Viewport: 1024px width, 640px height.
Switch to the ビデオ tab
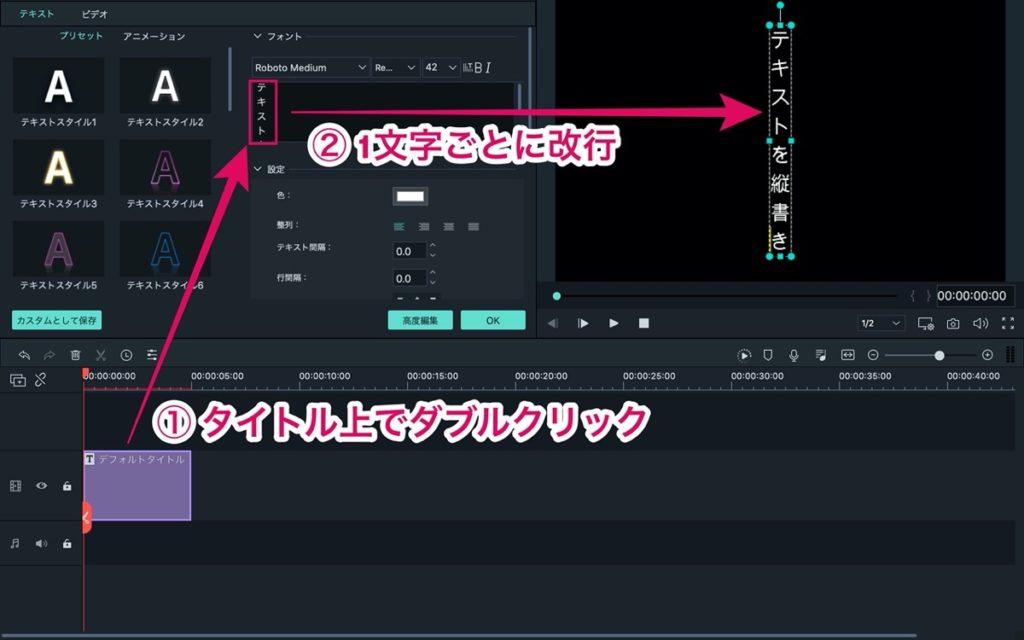click(x=94, y=14)
